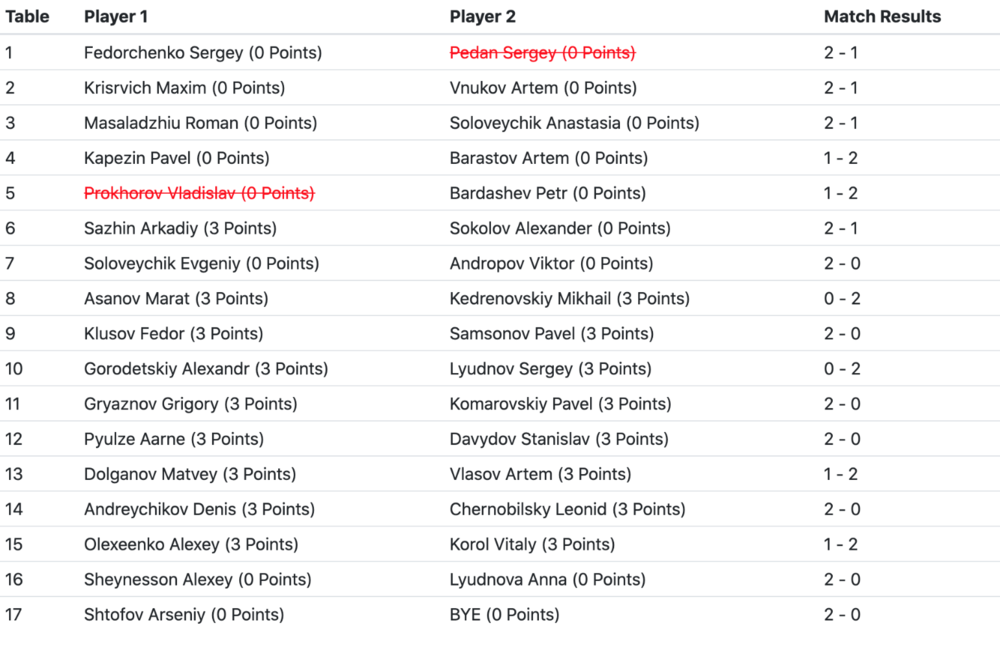Click Soloveychik Anastasia player cell
Image resolution: width=1000 pixels, height=647 pixels.
tap(574, 123)
